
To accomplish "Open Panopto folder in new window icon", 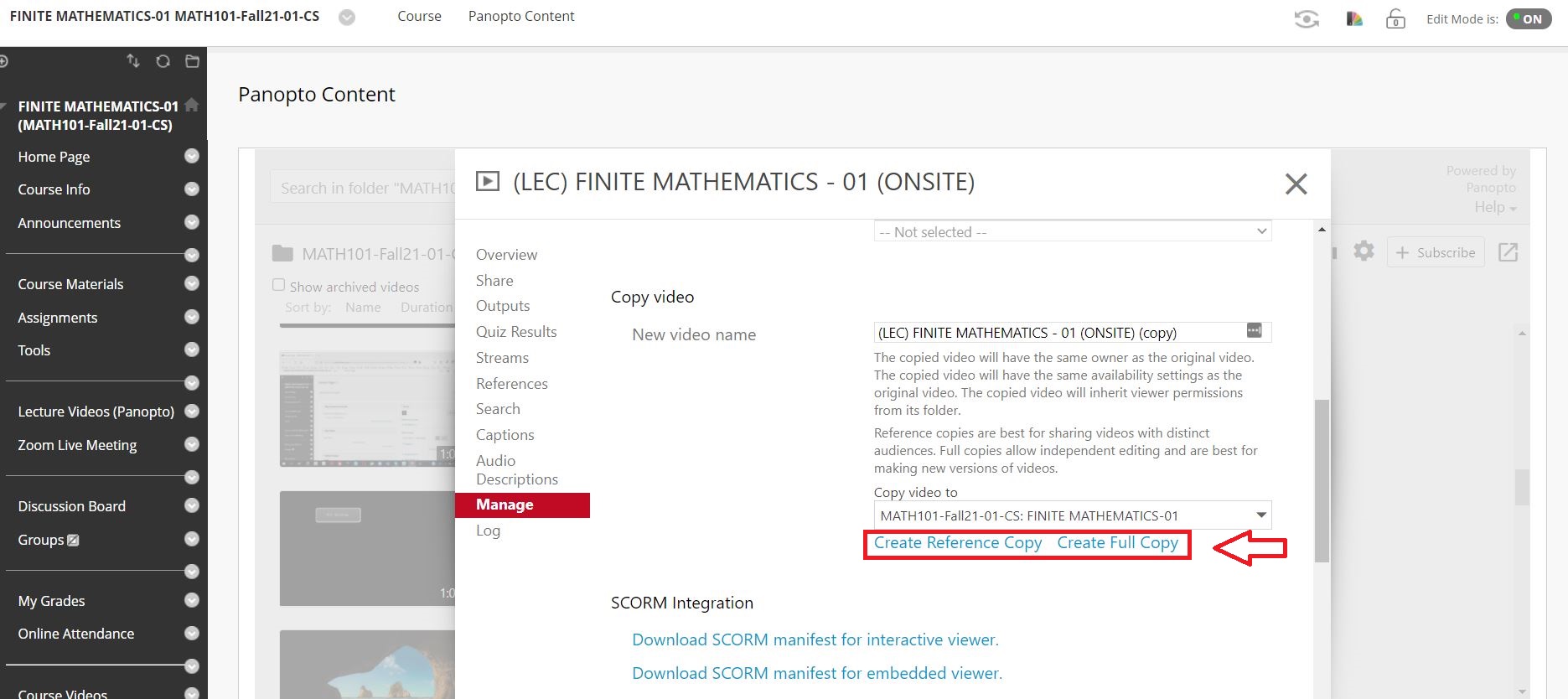I will (x=1508, y=252).
